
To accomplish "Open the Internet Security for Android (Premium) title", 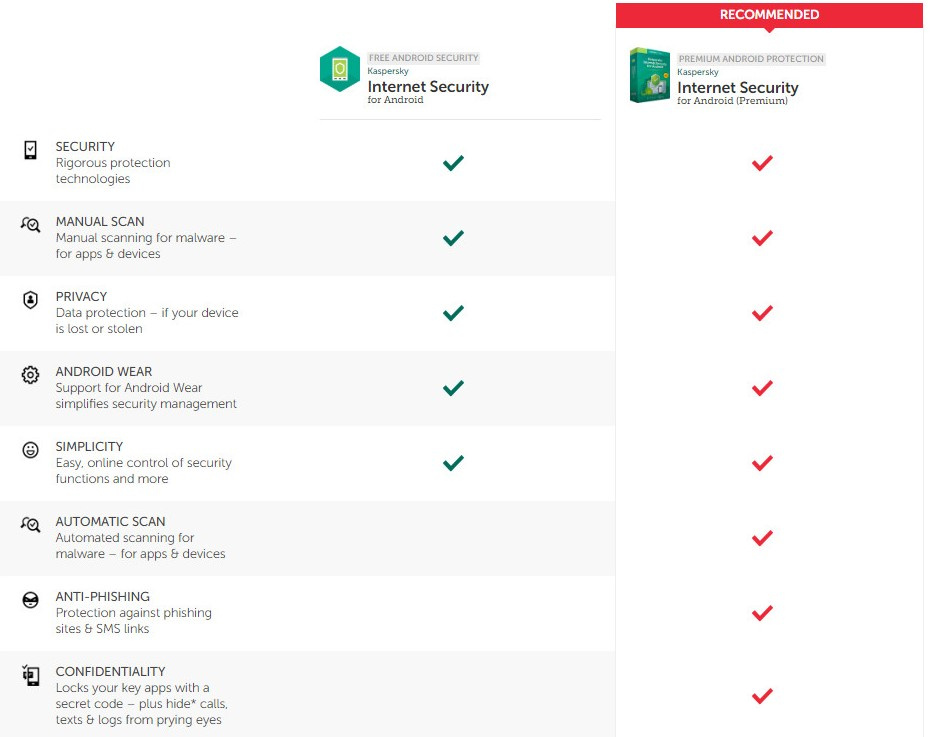I will tap(738, 88).
